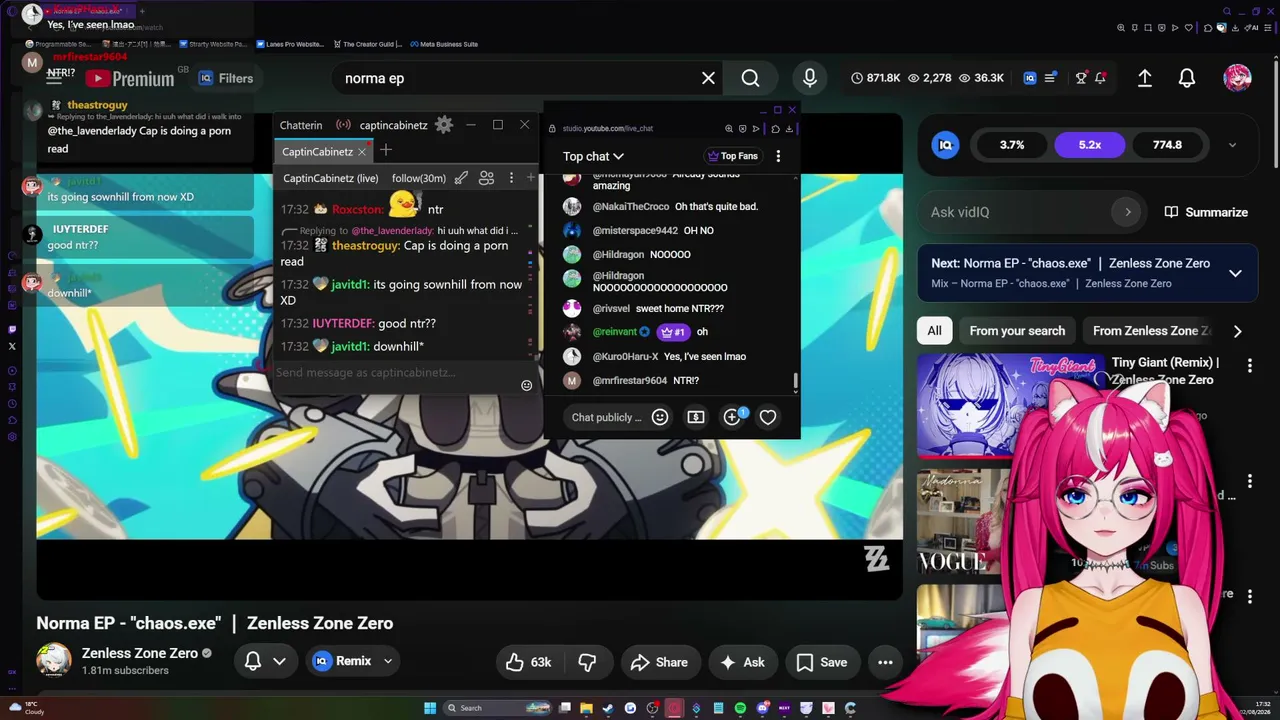This screenshot has width=1280, height=720.
Task: Open the Zenless Zone Zero channel avatar
Action: pyautogui.click(x=54, y=661)
